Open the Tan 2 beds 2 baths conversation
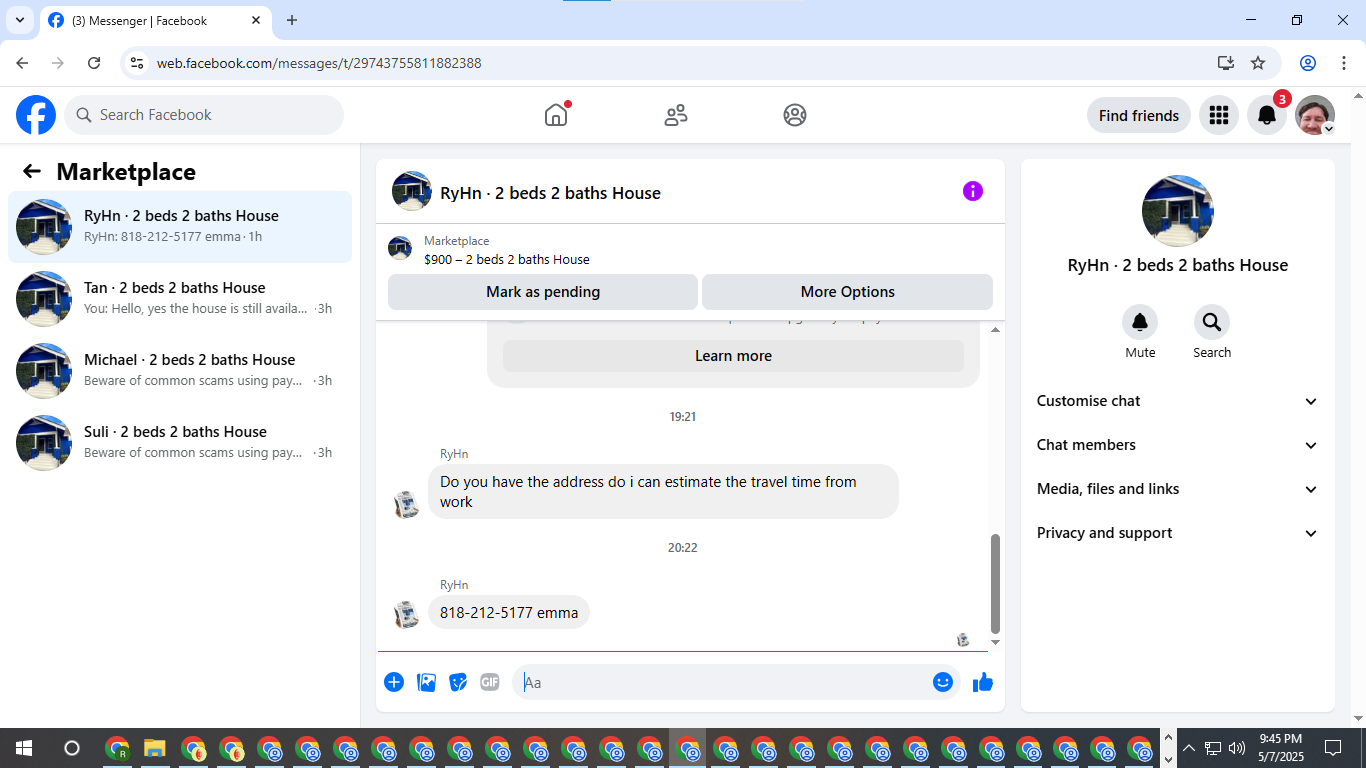1366x768 pixels. coord(180,299)
